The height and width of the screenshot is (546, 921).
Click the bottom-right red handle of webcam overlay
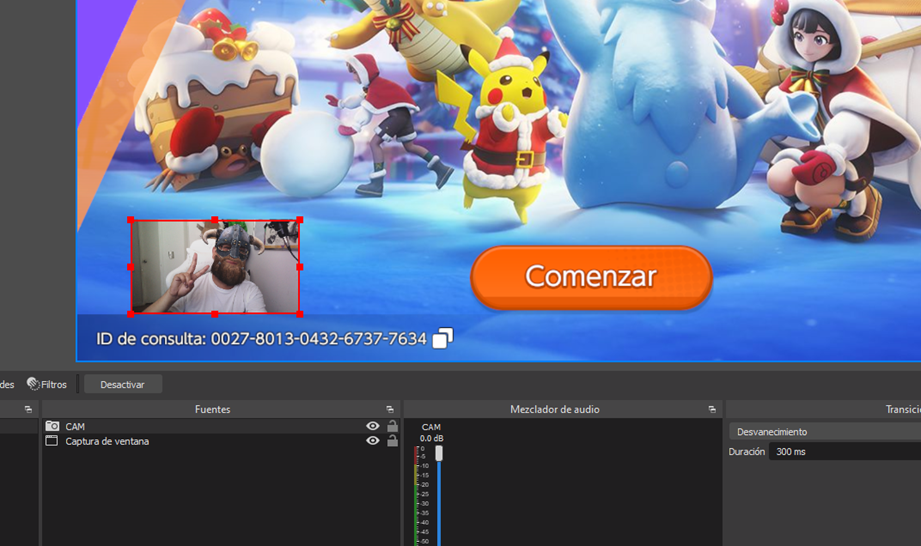click(300, 314)
